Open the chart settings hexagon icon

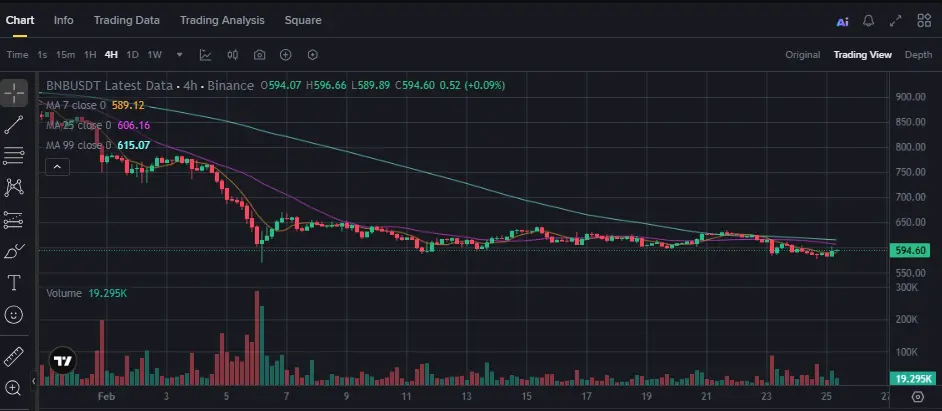point(312,55)
